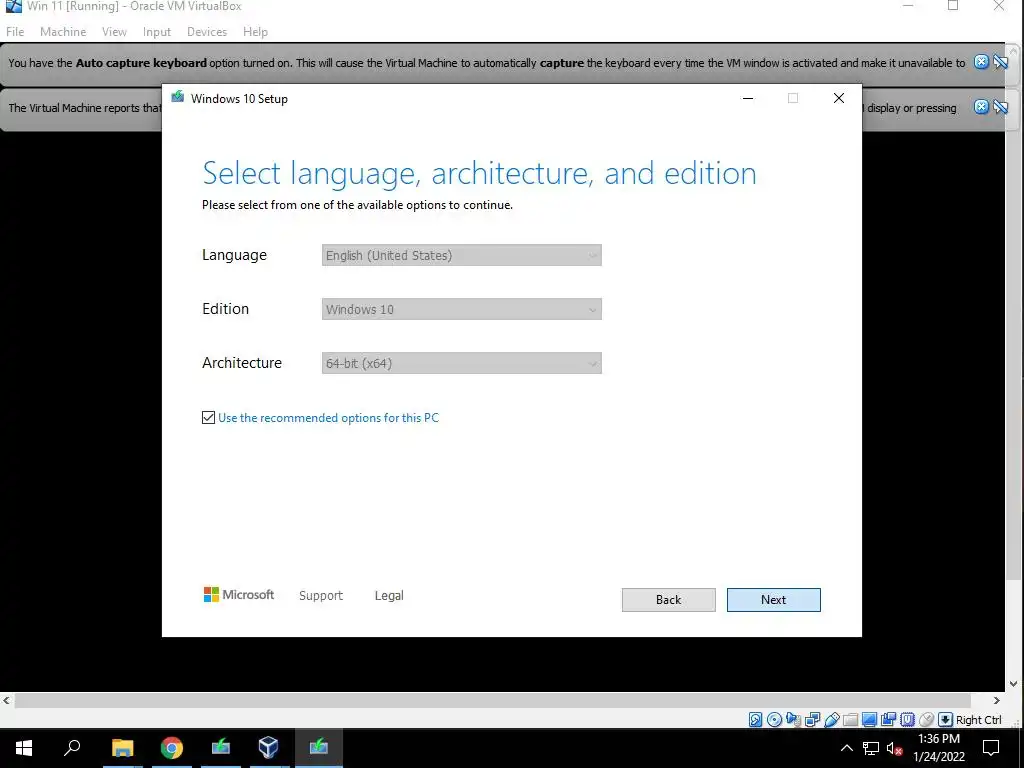Click the network tray icon

pyautogui.click(x=871, y=748)
